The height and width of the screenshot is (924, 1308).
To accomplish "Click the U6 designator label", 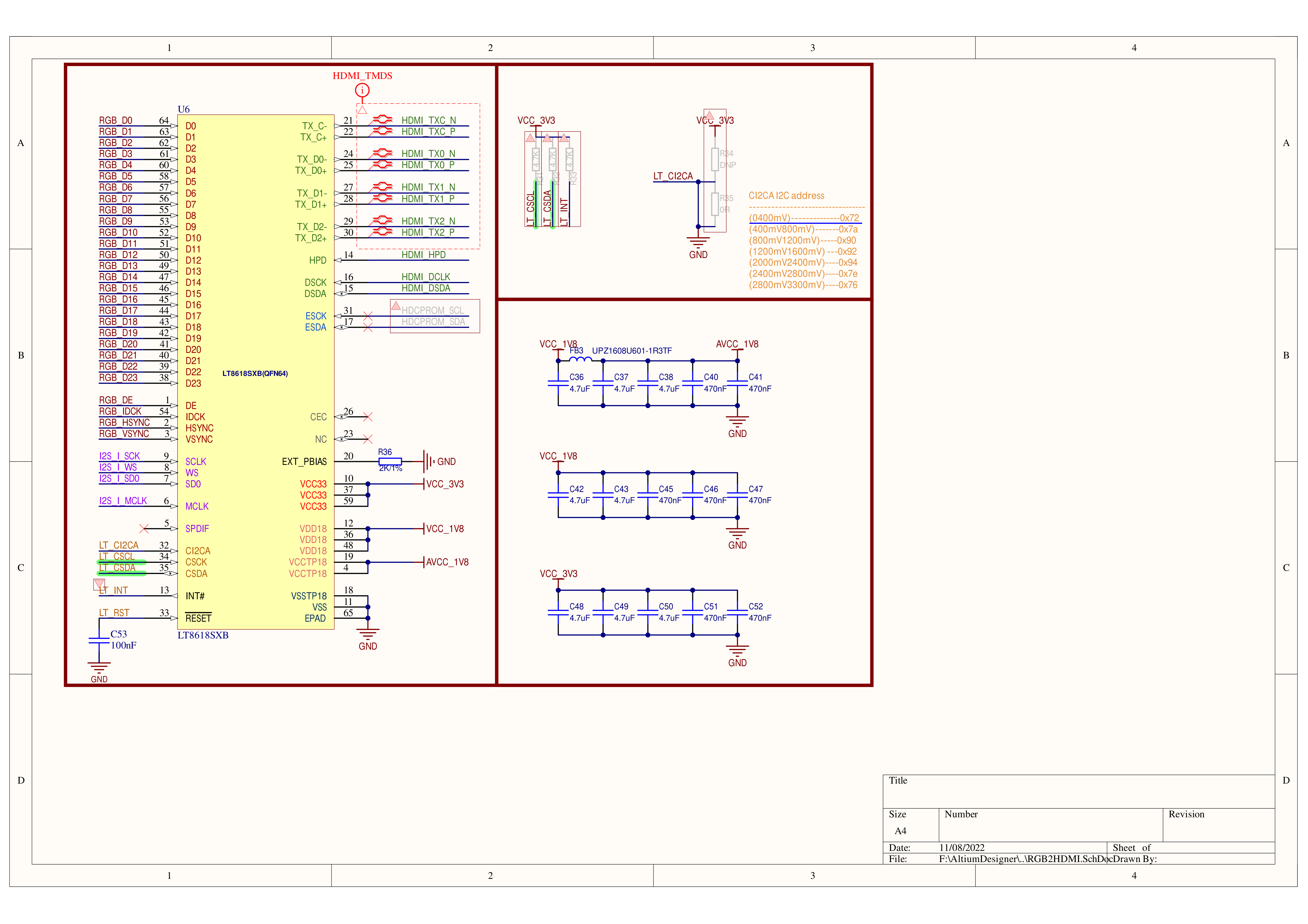I will tap(183, 109).
